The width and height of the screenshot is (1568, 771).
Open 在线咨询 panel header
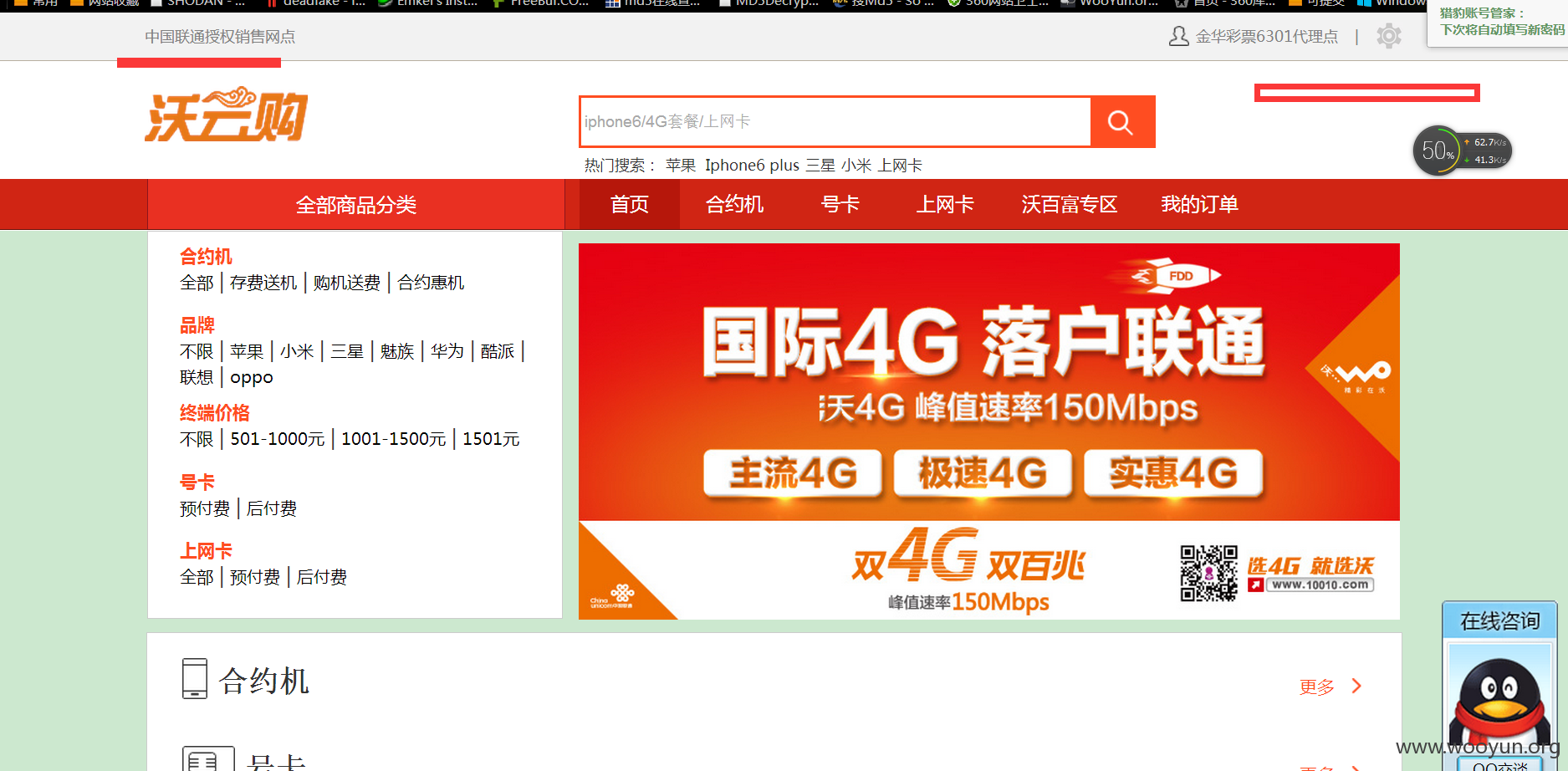(1499, 620)
